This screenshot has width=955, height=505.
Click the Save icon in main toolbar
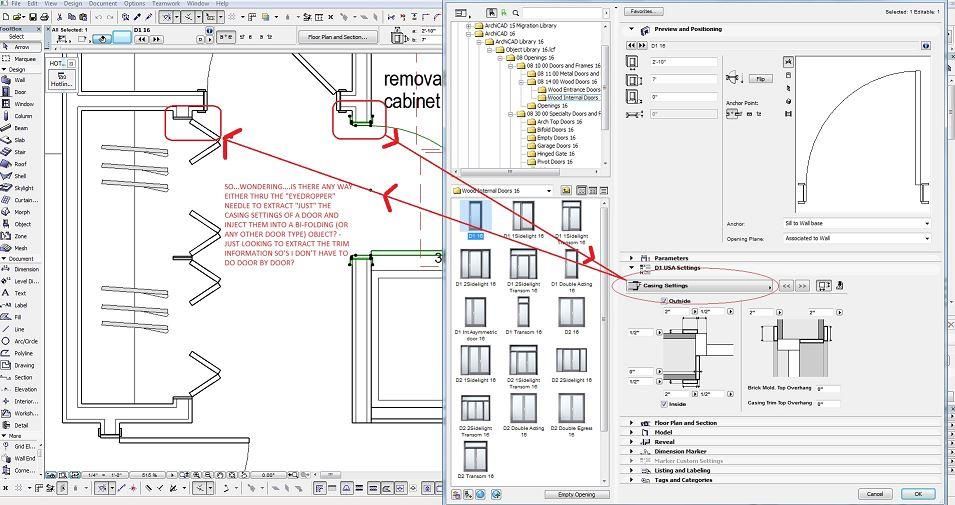click(x=32, y=17)
